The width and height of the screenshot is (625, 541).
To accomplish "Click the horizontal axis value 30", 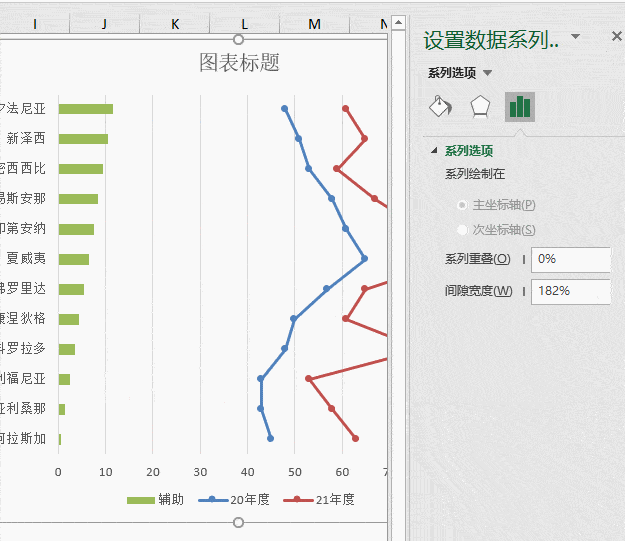I will click(200, 472).
